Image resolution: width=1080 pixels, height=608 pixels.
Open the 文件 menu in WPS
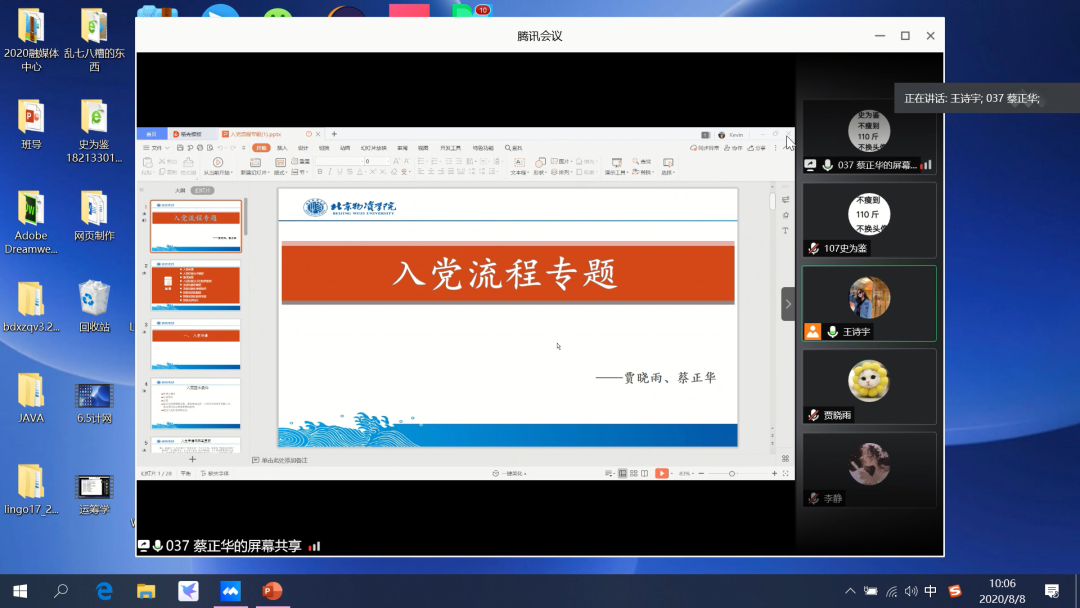(154, 147)
